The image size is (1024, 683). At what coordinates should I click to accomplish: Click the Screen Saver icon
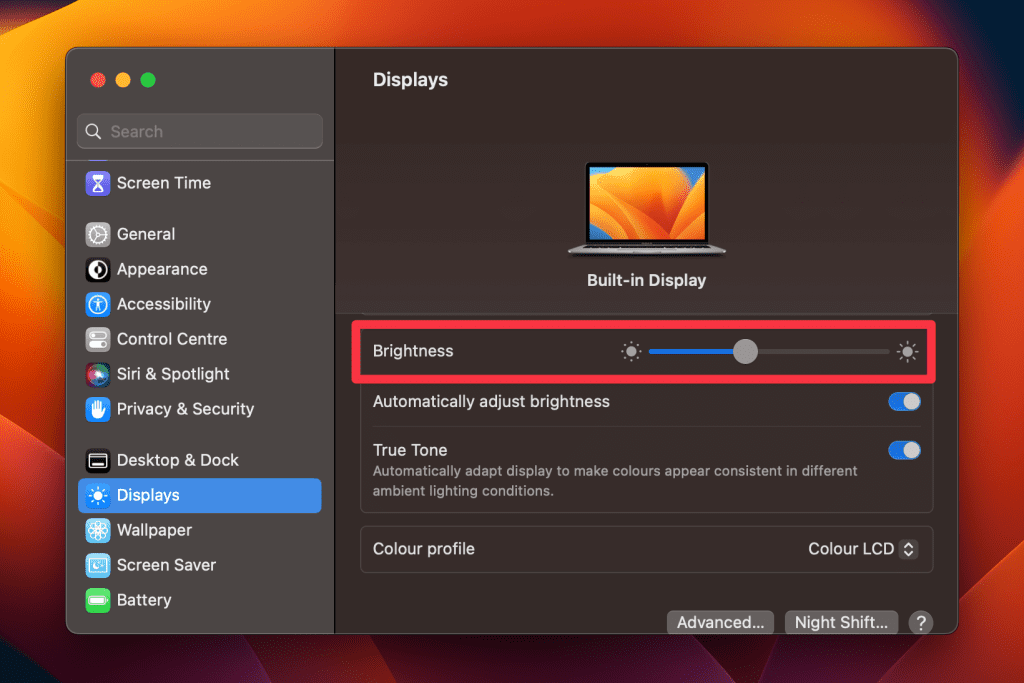97,565
